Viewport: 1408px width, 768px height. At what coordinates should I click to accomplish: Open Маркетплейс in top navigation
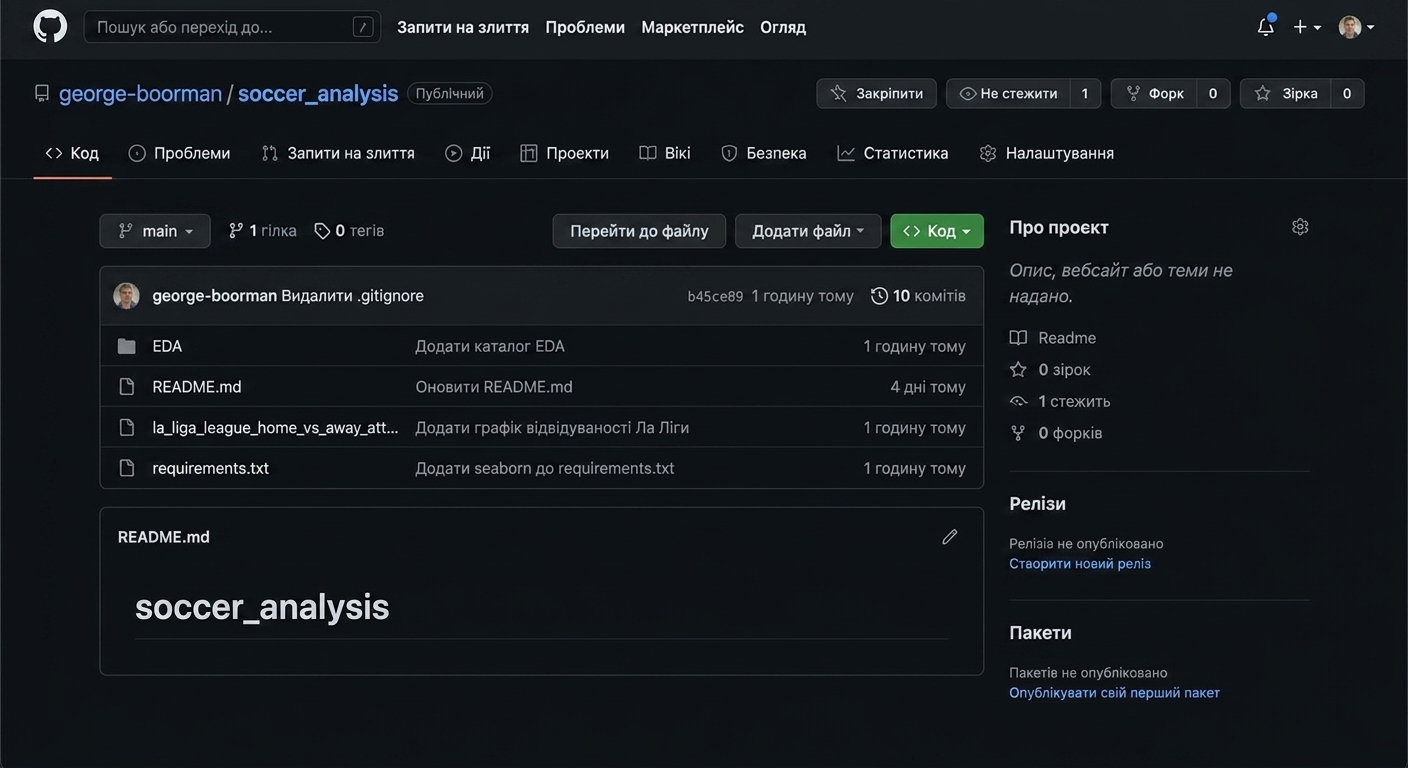coord(692,27)
